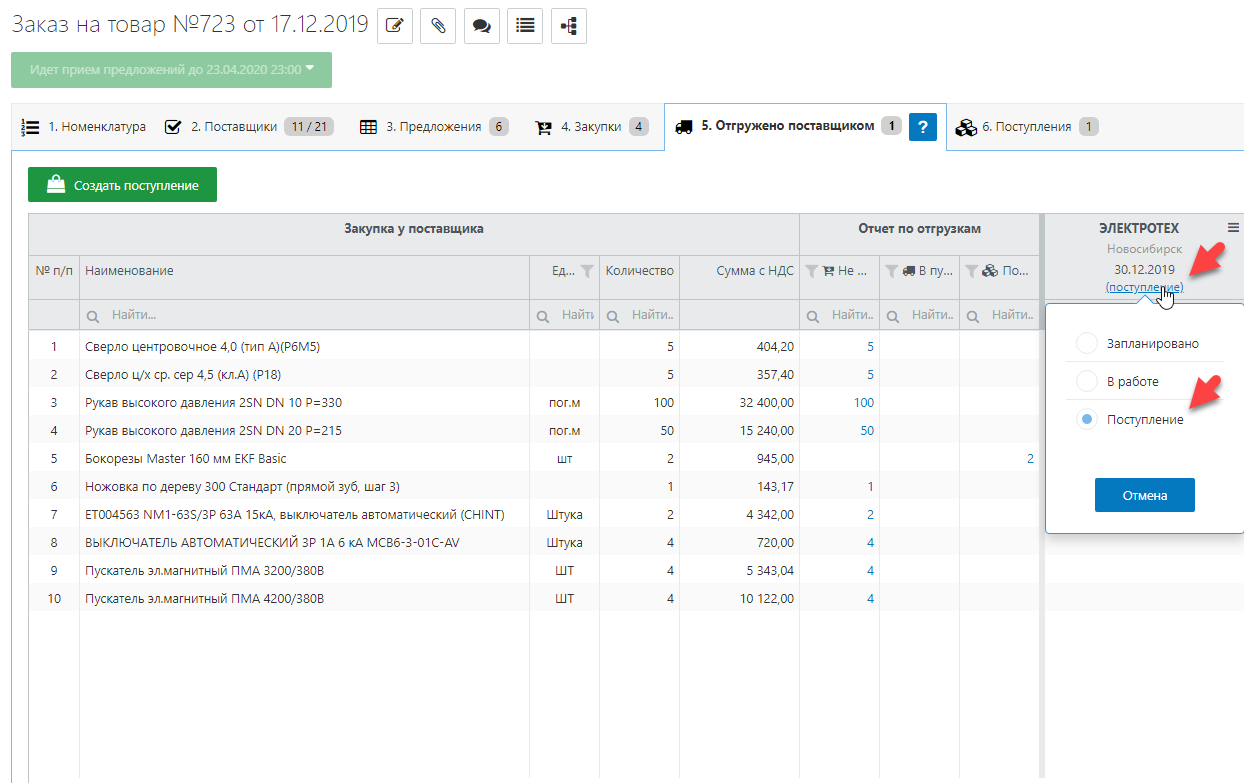Viewport: 1244px width, 783px height.
Task: Click the paperclip attachments icon
Action: coord(438,27)
